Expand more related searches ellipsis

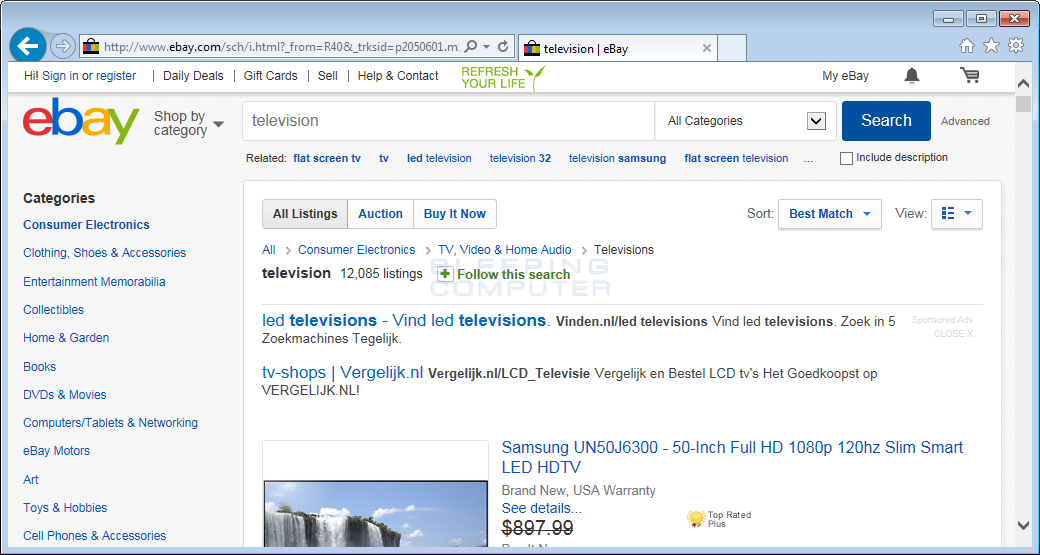808,158
